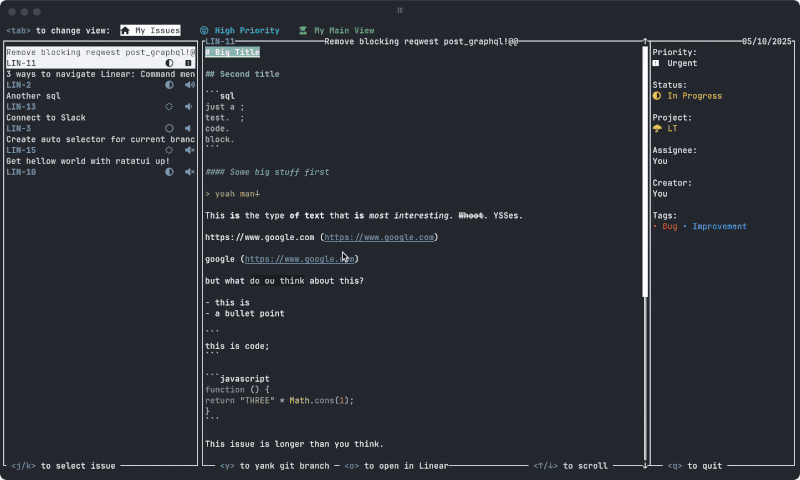Click the LIN-13 identifier
Screen dimensions: 800x480
pyautogui.click(x=21, y=107)
